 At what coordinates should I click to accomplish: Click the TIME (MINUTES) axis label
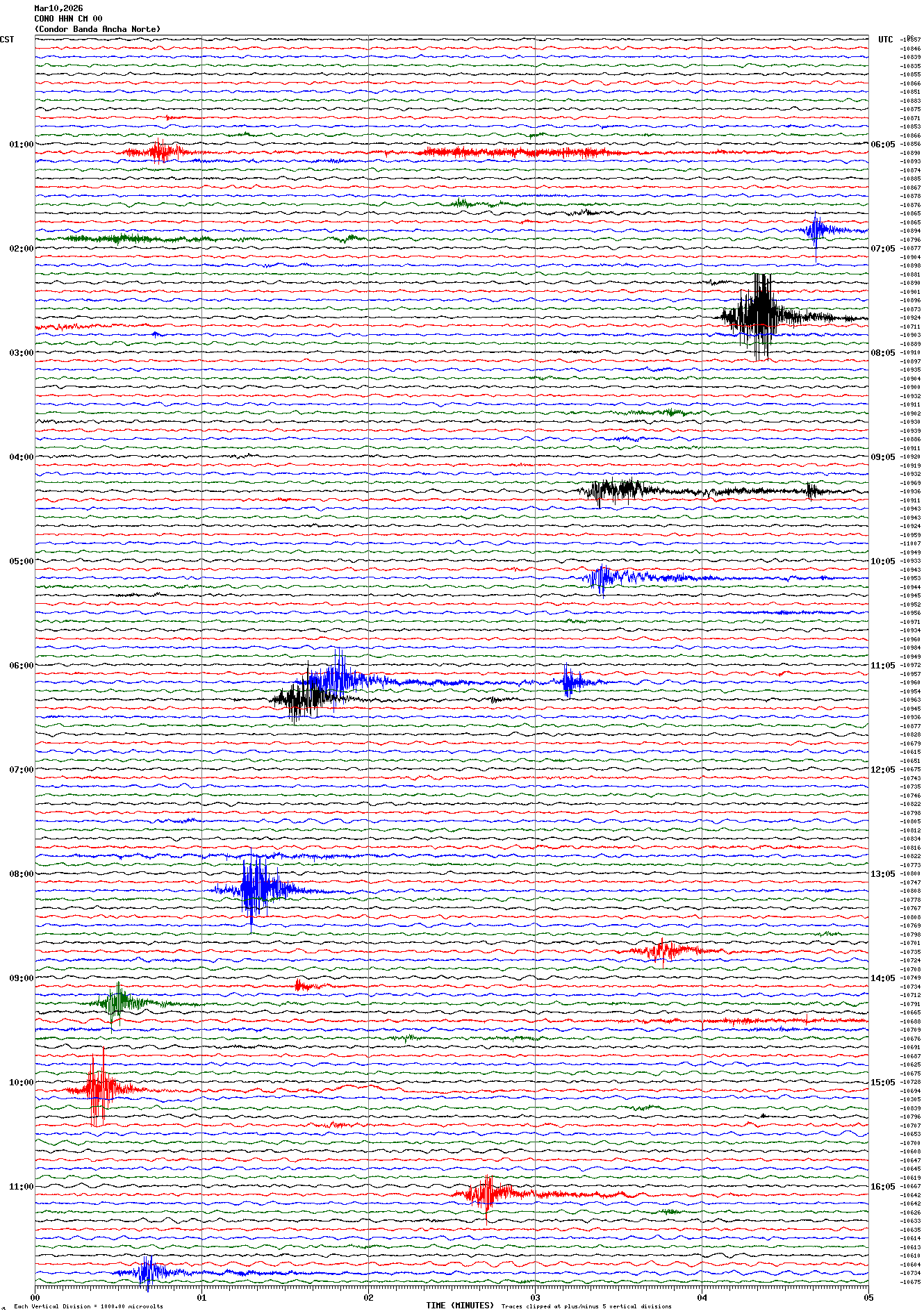460,1306
